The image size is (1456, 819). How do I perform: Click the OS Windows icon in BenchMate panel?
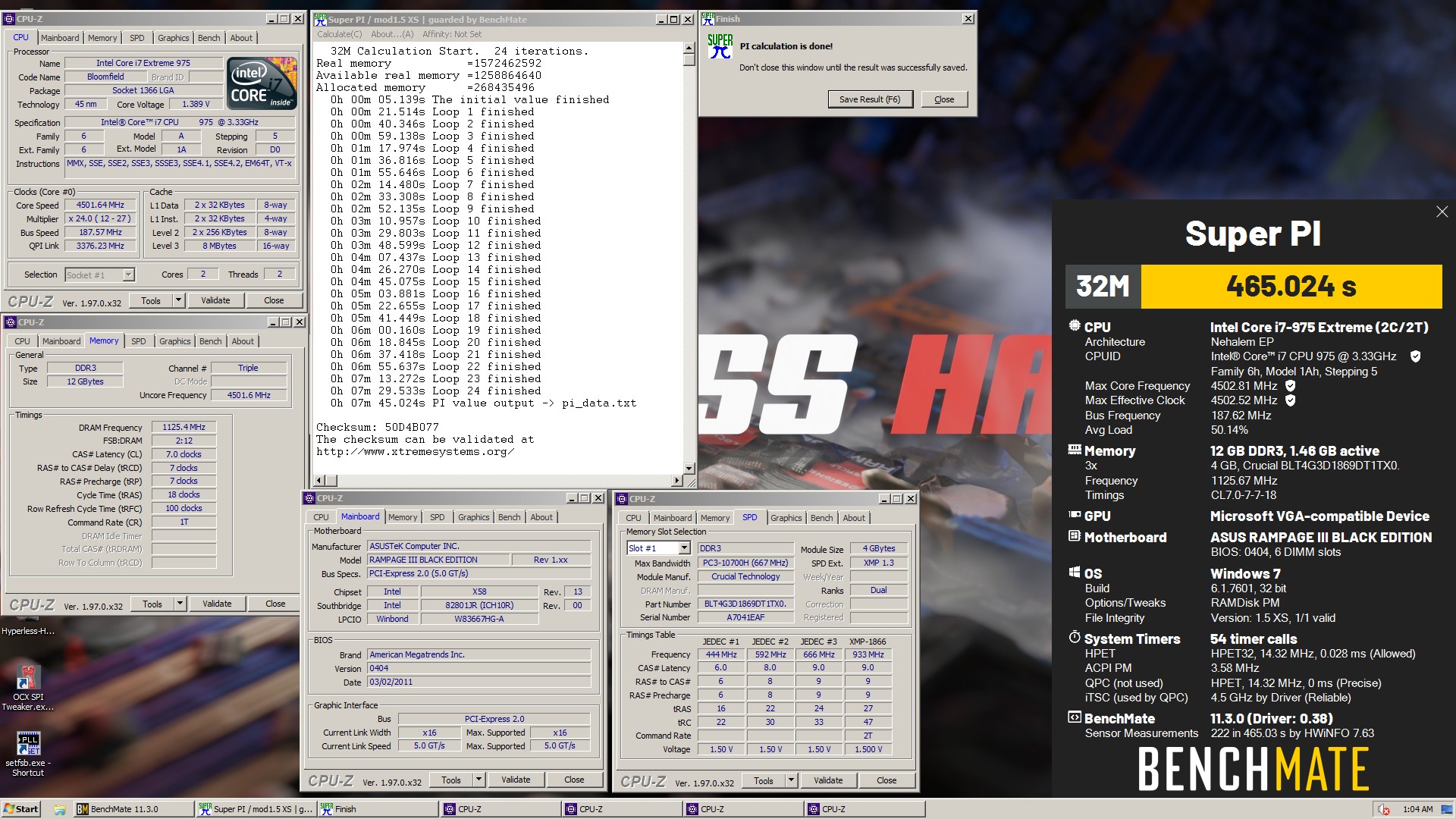[x=1075, y=573]
